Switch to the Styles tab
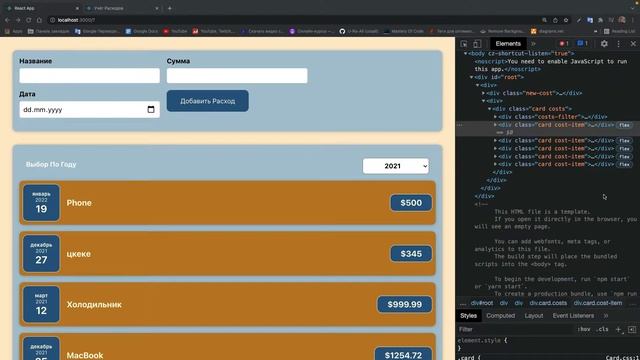This screenshot has width=640, height=360. pos(469,316)
